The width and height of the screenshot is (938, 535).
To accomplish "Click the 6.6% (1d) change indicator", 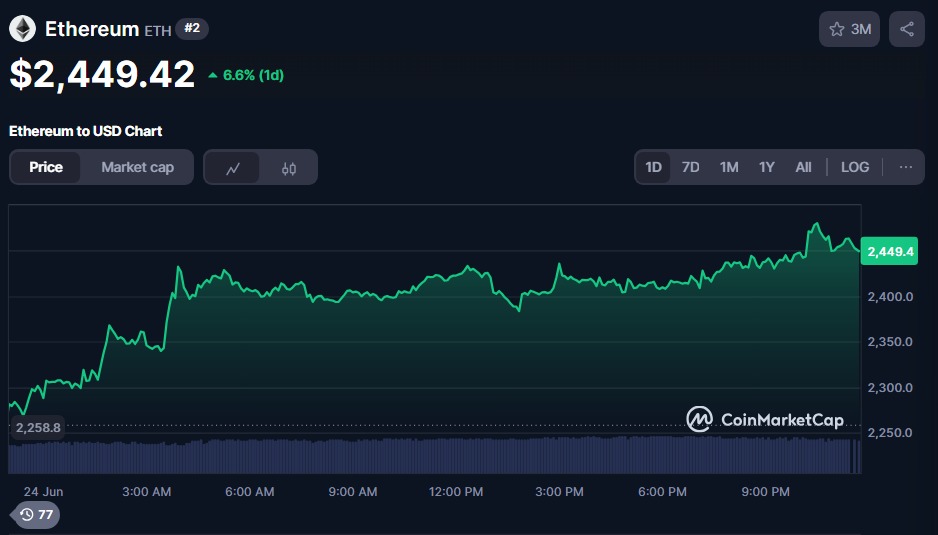I will pos(246,75).
